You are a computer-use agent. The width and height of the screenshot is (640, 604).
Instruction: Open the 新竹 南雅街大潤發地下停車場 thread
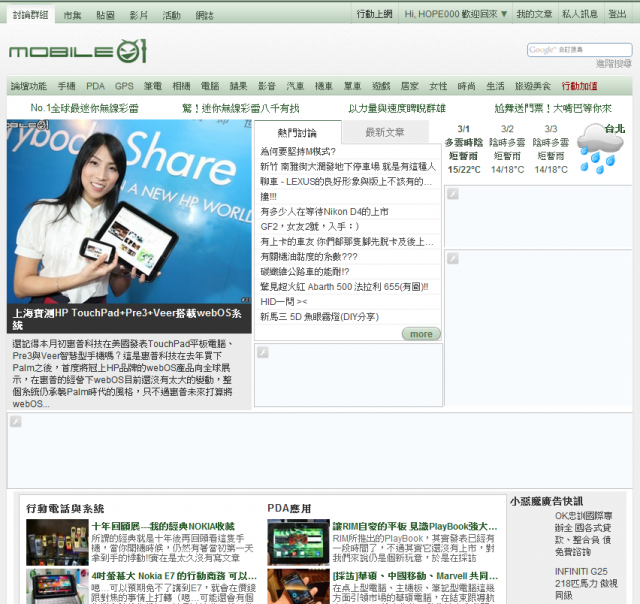[x=348, y=167]
